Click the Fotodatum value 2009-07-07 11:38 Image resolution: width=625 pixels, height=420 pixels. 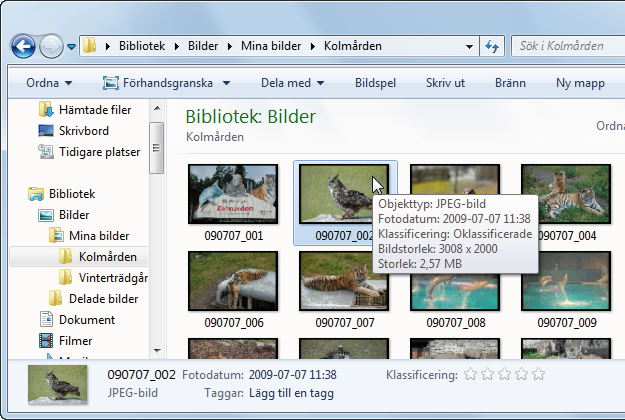click(293, 375)
